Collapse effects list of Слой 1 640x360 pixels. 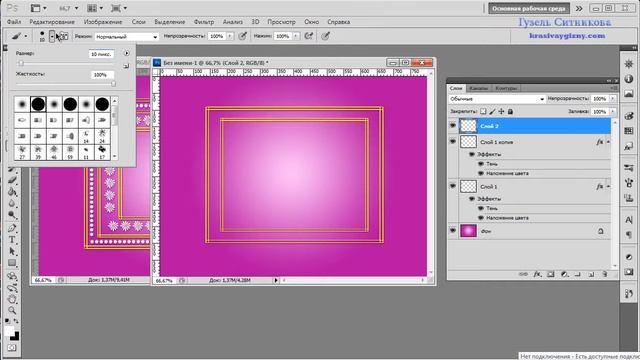(608, 187)
